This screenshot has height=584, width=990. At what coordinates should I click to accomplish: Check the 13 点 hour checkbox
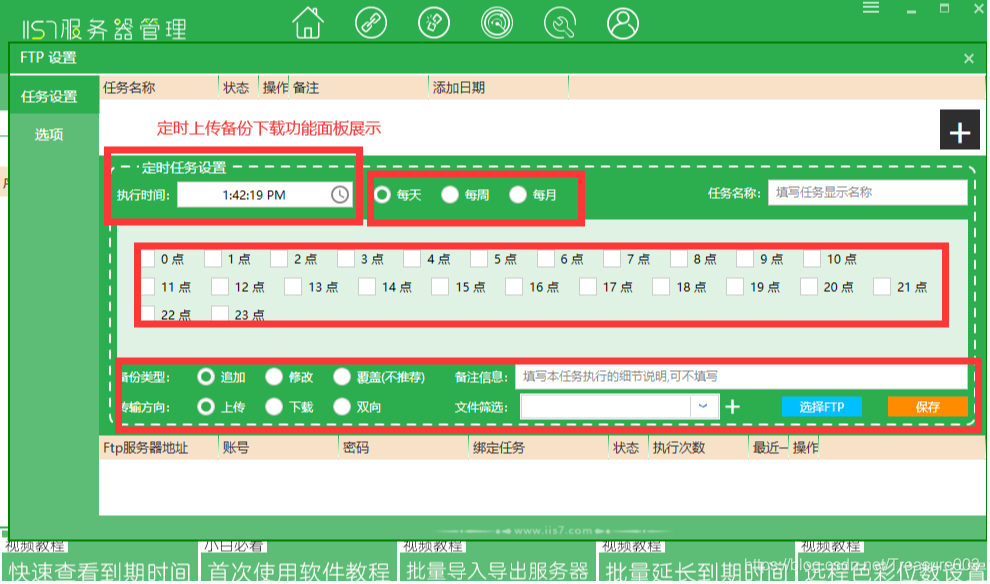(293, 287)
